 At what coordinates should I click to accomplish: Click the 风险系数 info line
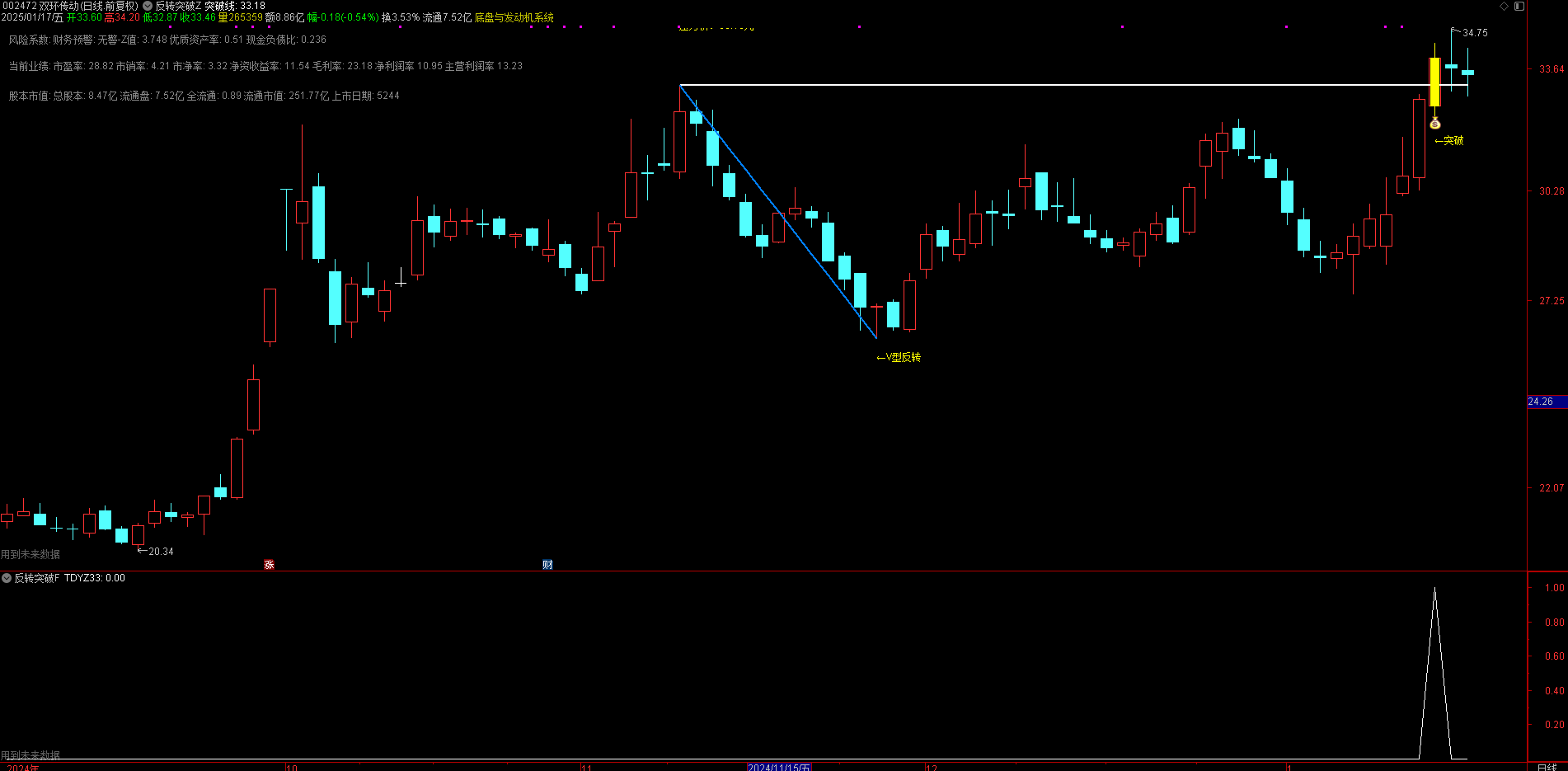pyautogui.click(x=167, y=40)
